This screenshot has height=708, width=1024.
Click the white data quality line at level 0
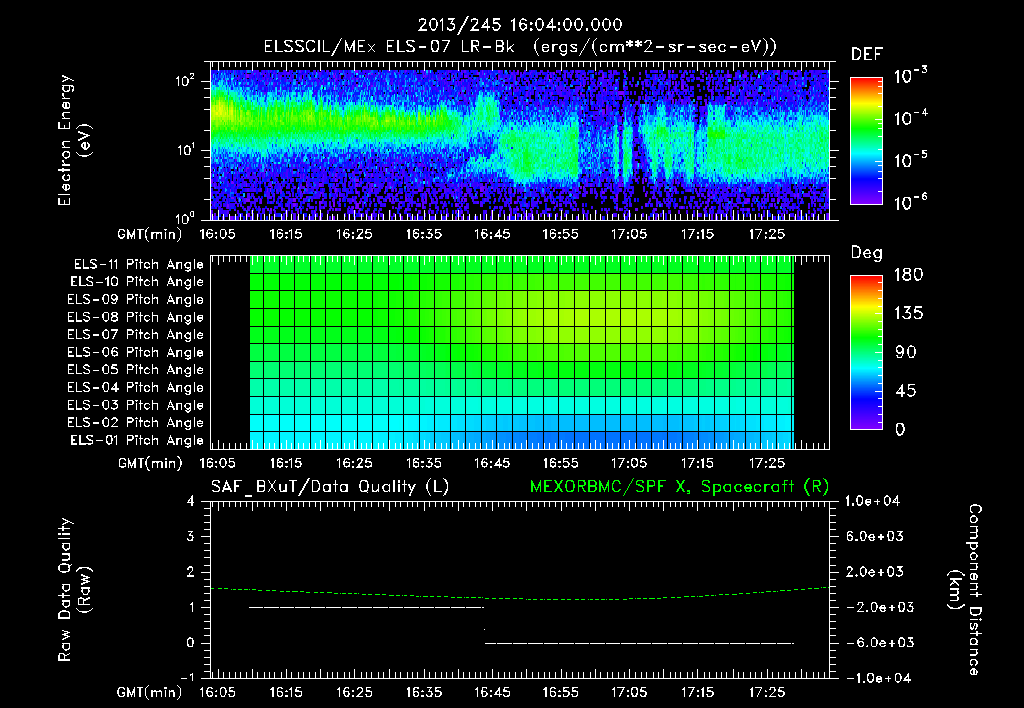point(639,643)
